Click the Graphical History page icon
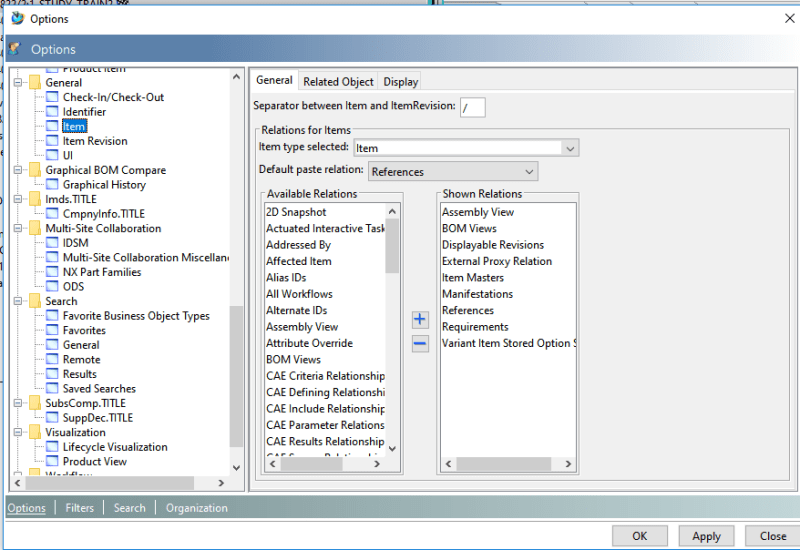 click(x=52, y=184)
